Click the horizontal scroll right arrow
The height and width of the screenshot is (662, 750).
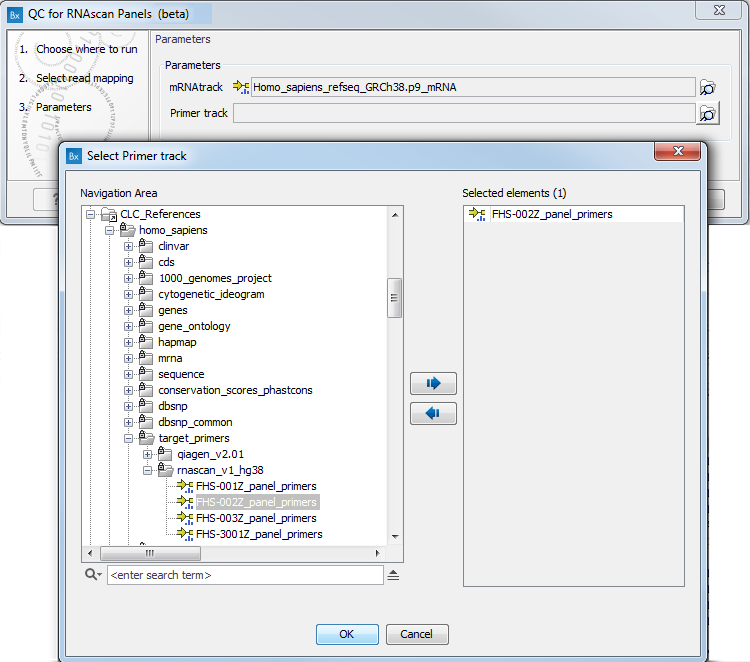(x=378, y=553)
